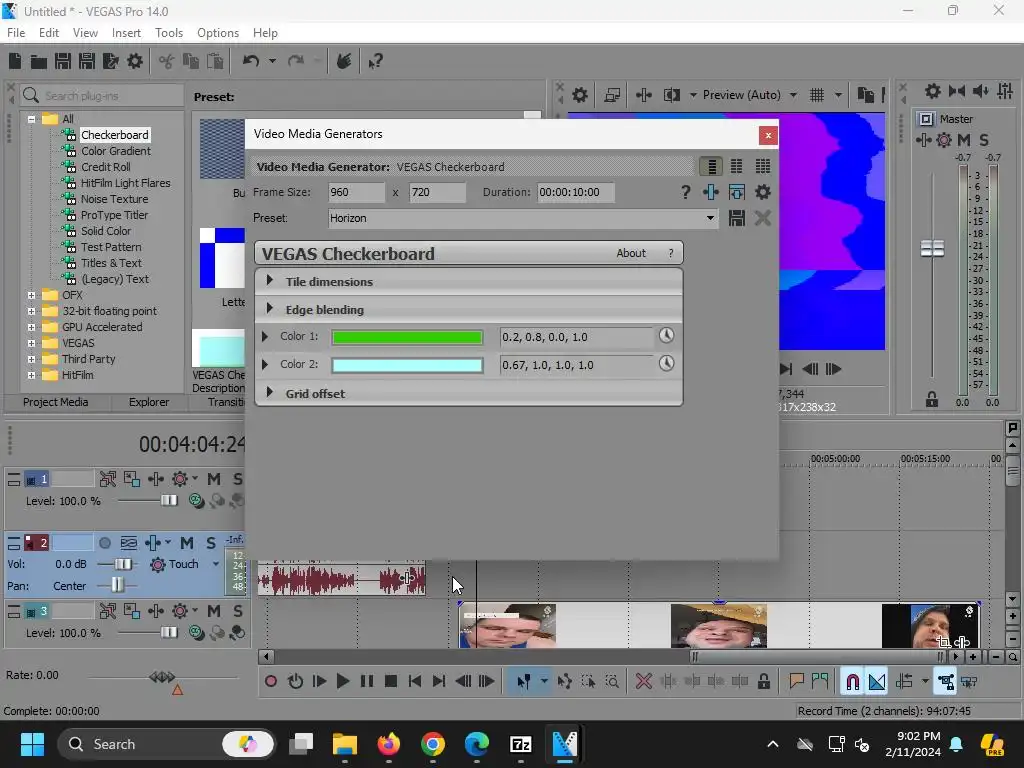Select Titles & Text generator

point(111,263)
